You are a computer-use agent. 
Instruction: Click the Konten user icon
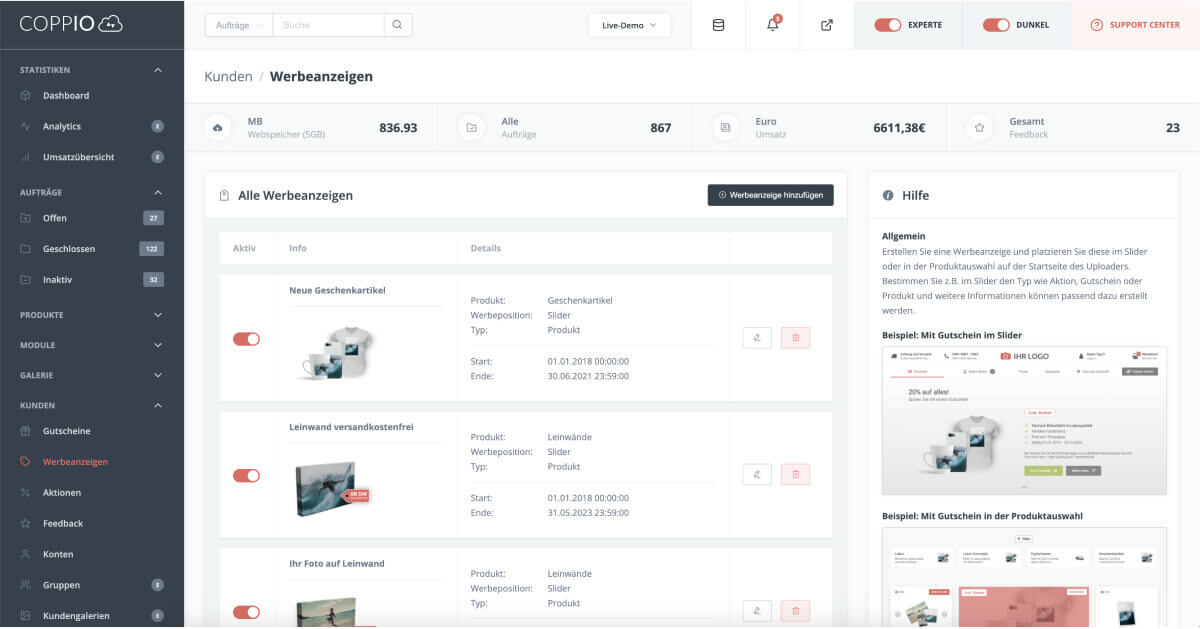[25, 554]
